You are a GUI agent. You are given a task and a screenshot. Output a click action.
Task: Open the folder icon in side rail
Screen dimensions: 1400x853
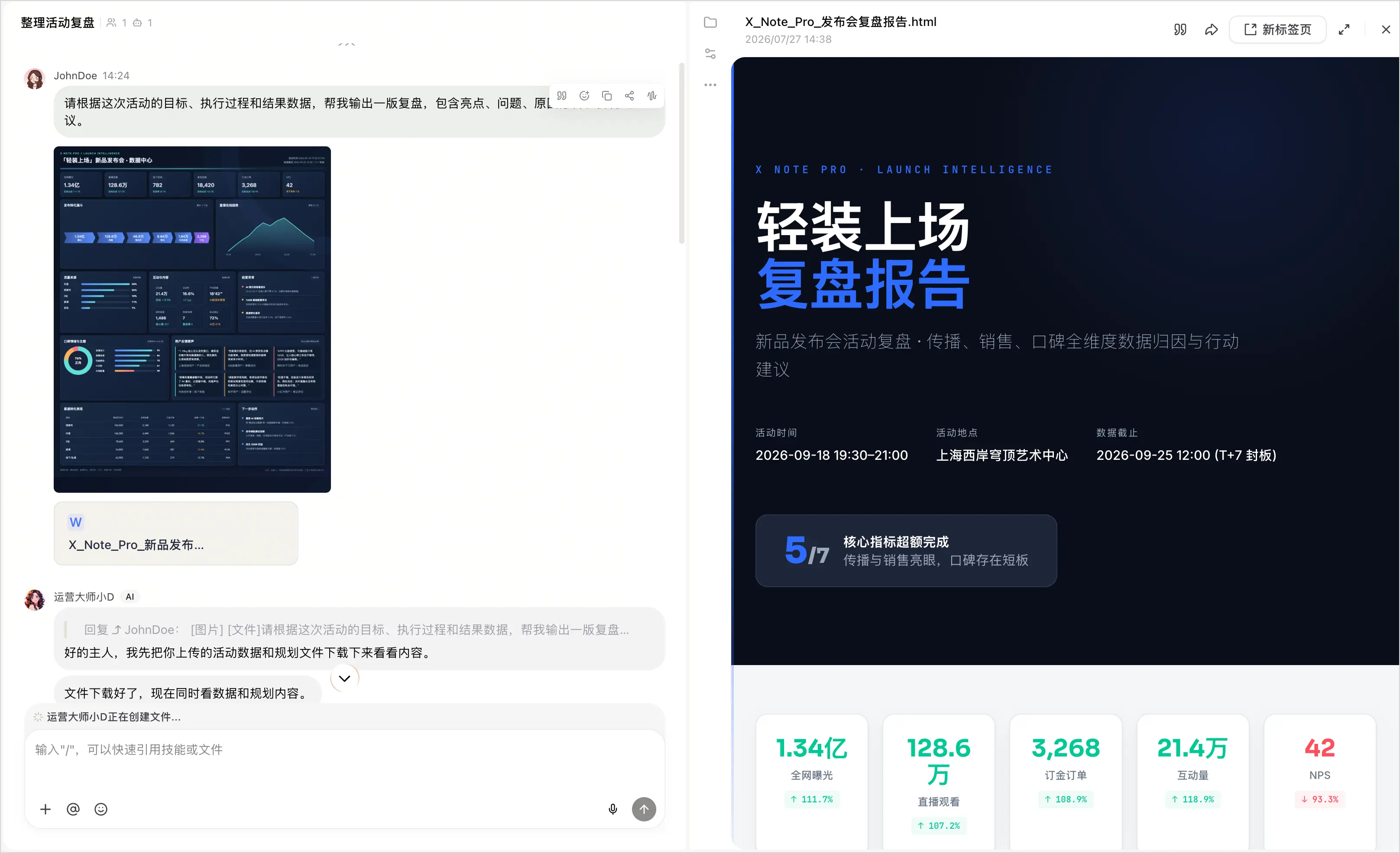pos(710,22)
